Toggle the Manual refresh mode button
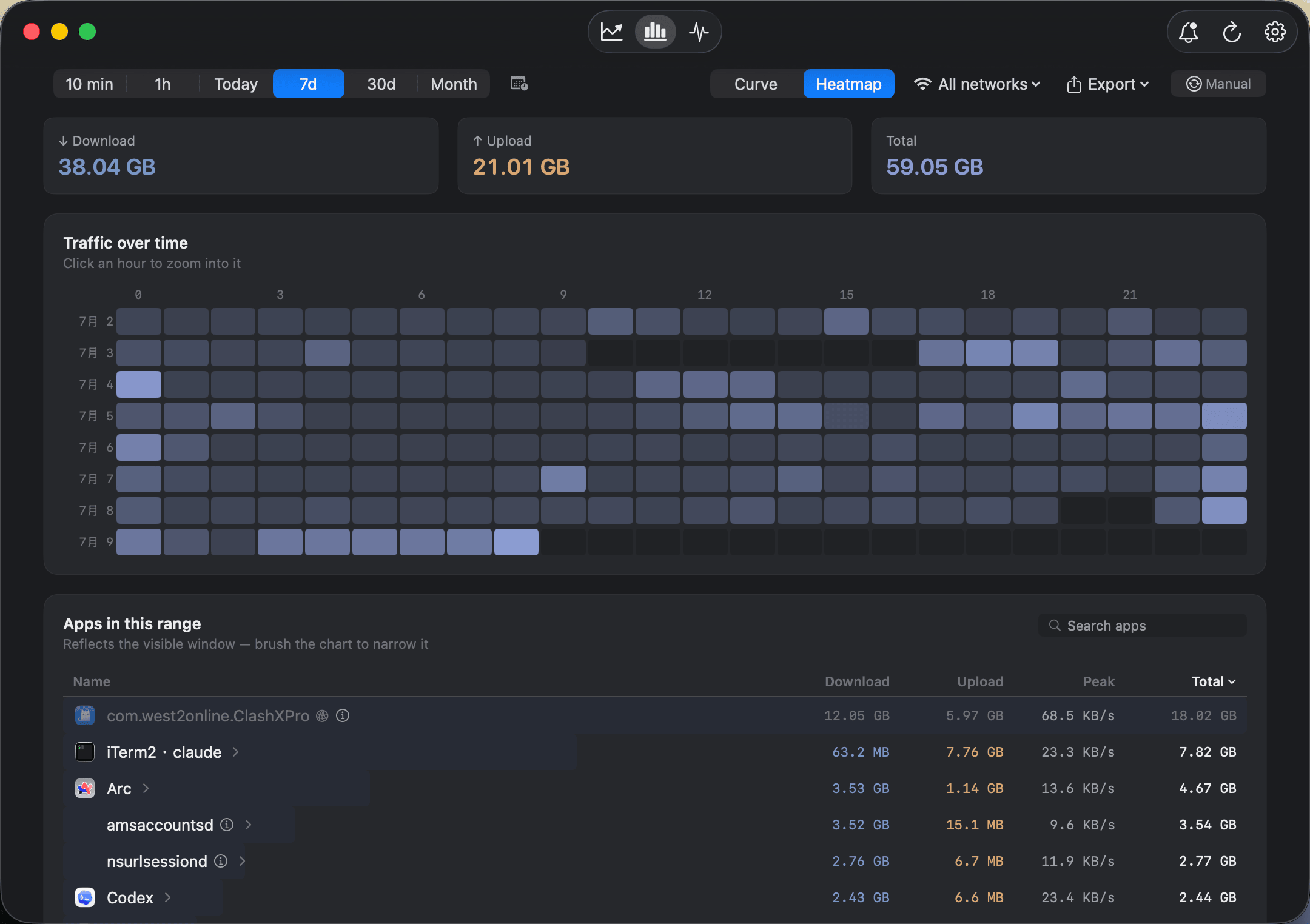The width and height of the screenshot is (1310, 924). [x=1218, y=84]
